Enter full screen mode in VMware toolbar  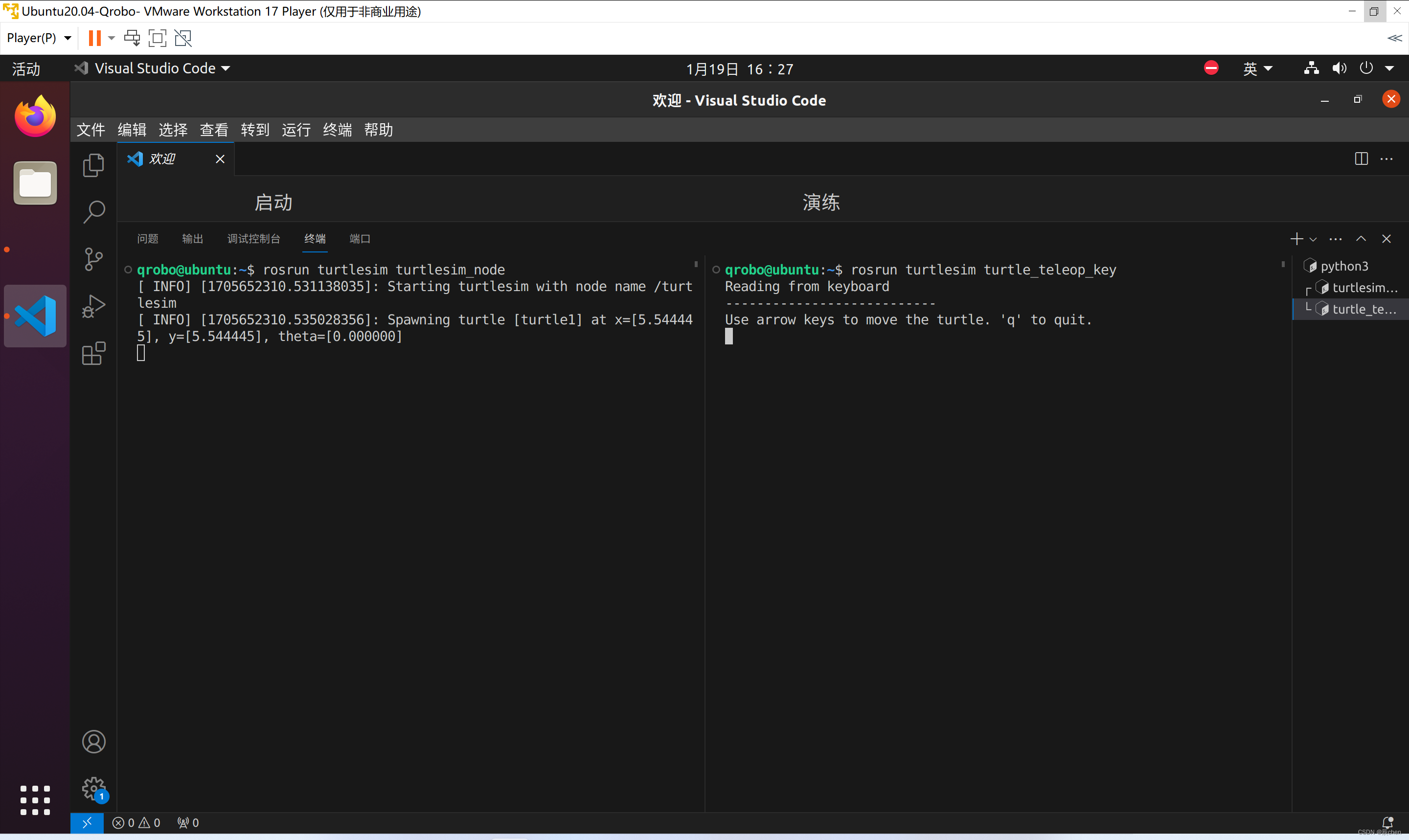[x=158, y=38]
